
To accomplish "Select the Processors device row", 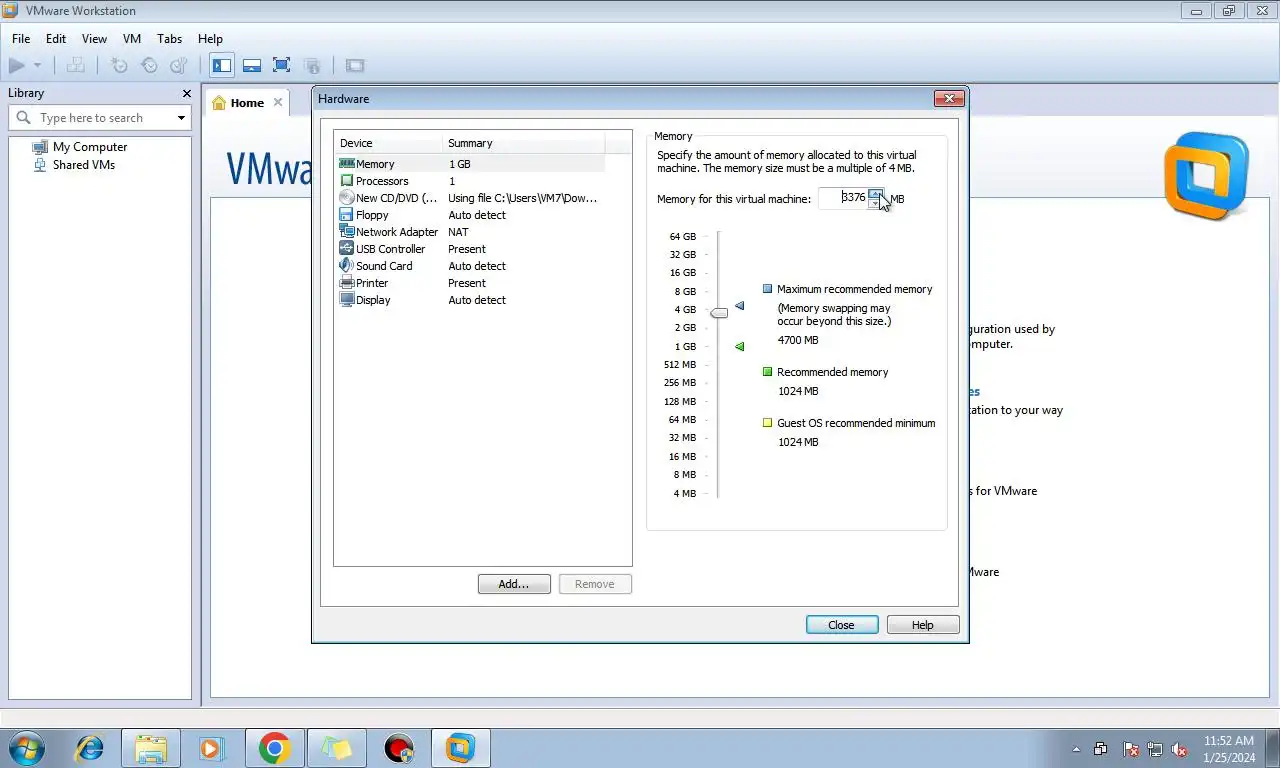I will point(471,181).
